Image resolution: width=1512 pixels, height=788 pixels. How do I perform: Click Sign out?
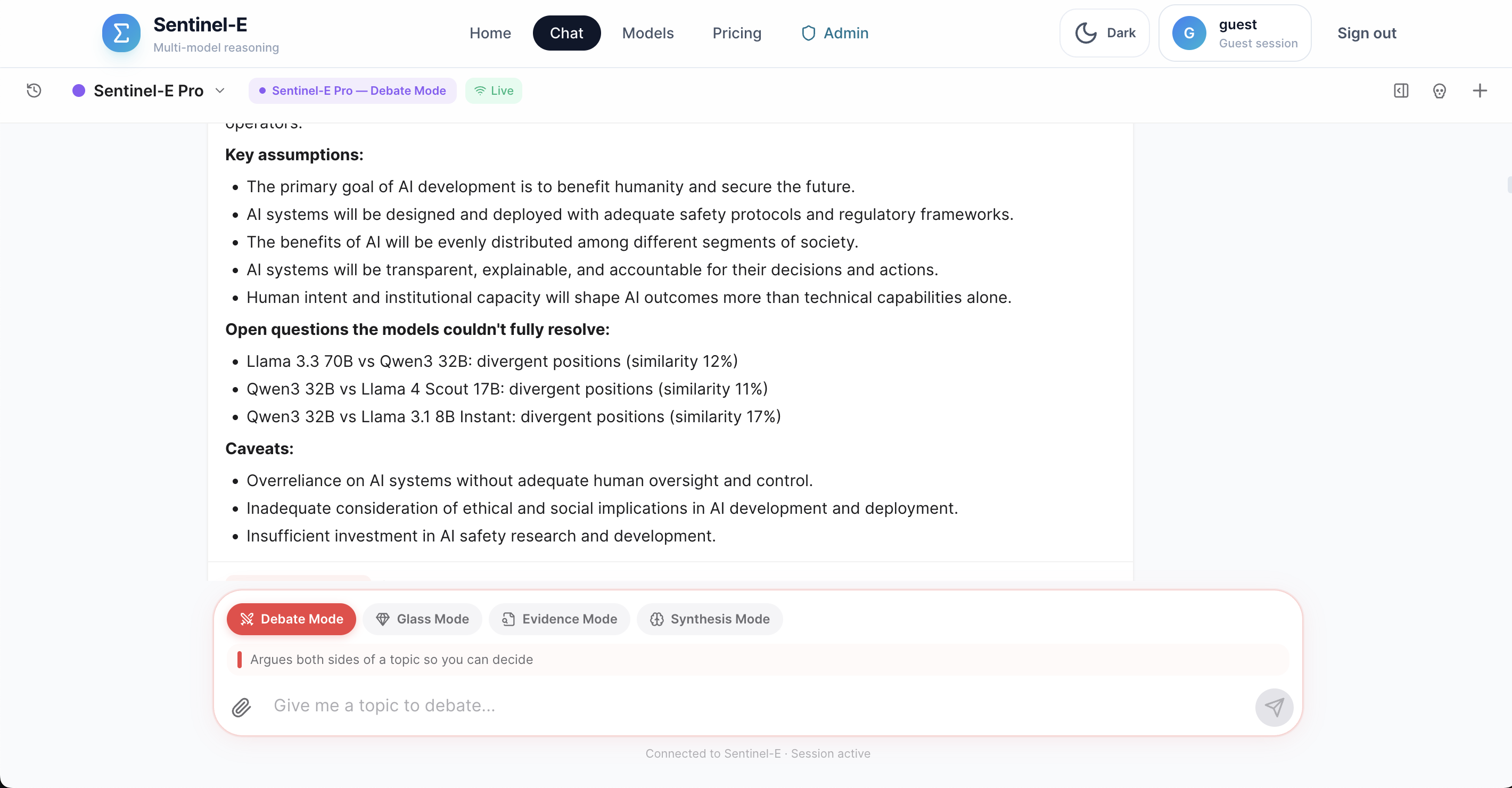tap(1367, 33)
